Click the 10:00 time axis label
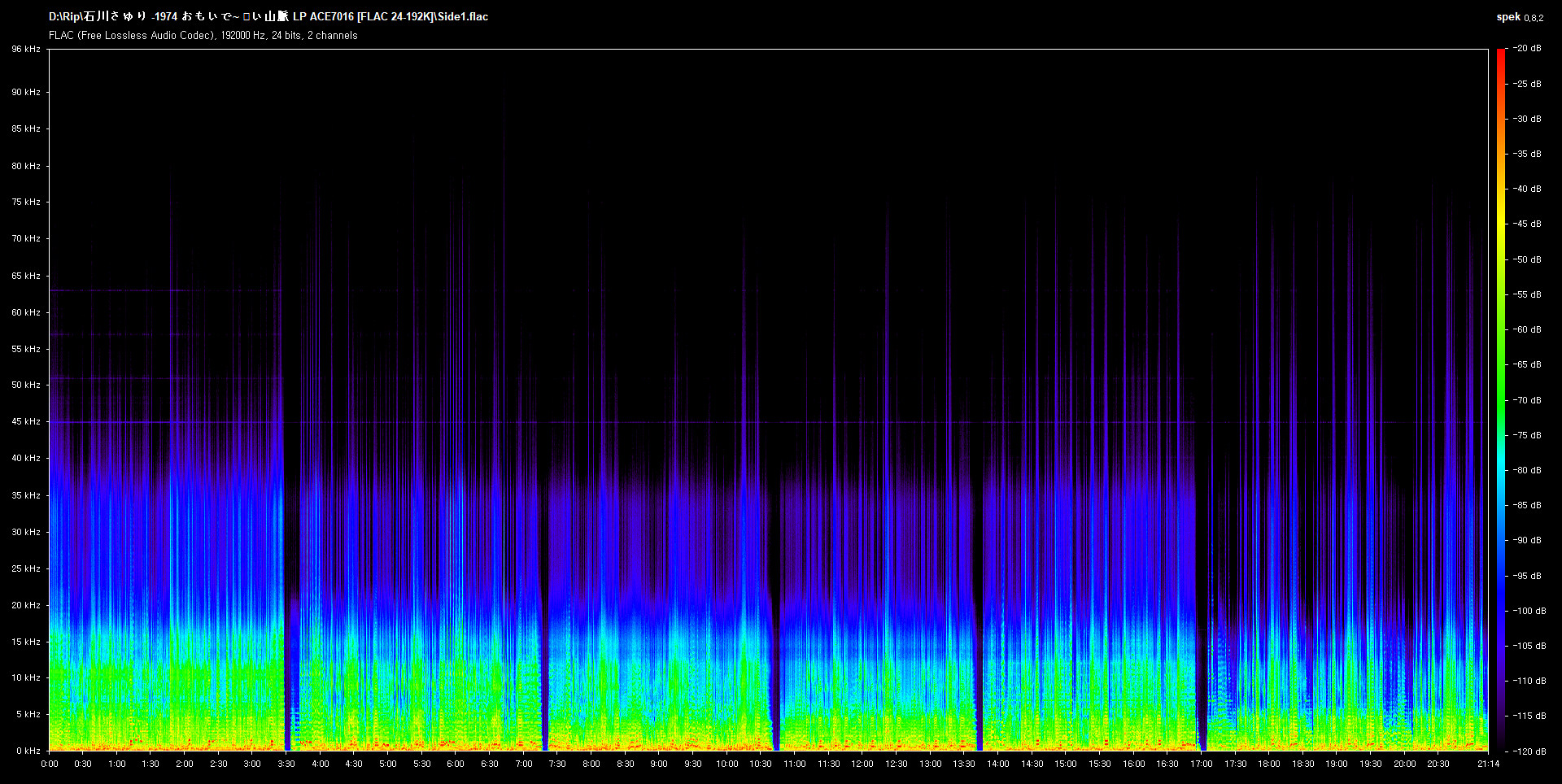Viewport: 1562px width, 784px height. pos(727,764)
